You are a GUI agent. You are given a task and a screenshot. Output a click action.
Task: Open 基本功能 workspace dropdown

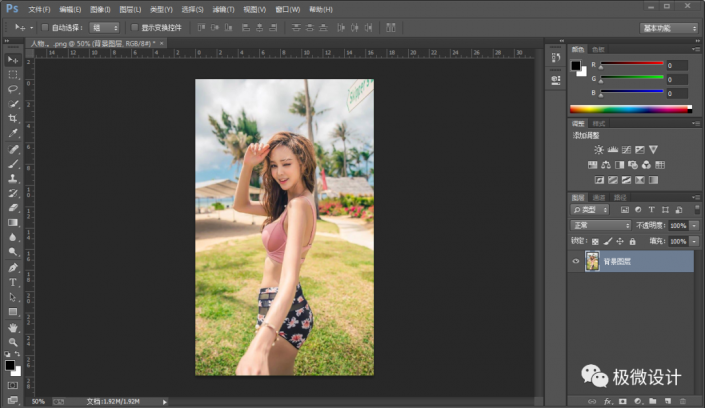[x=669, y=28]
